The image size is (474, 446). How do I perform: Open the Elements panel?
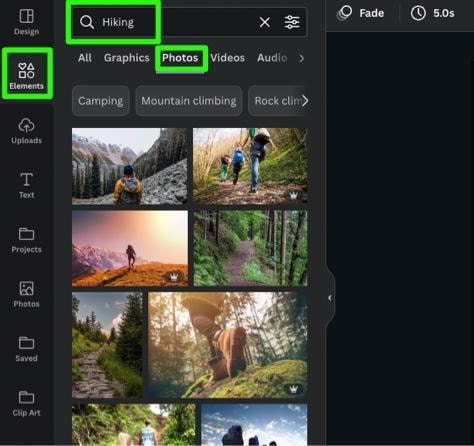[27, 75]
